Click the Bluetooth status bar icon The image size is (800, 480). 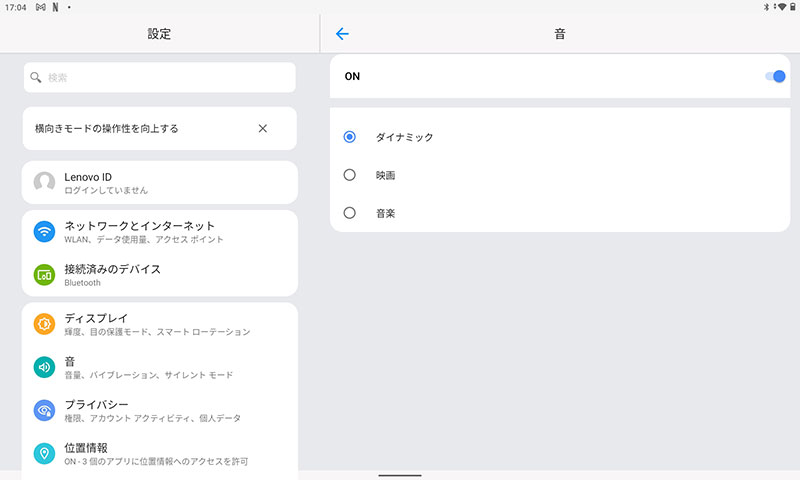point(766,7)
